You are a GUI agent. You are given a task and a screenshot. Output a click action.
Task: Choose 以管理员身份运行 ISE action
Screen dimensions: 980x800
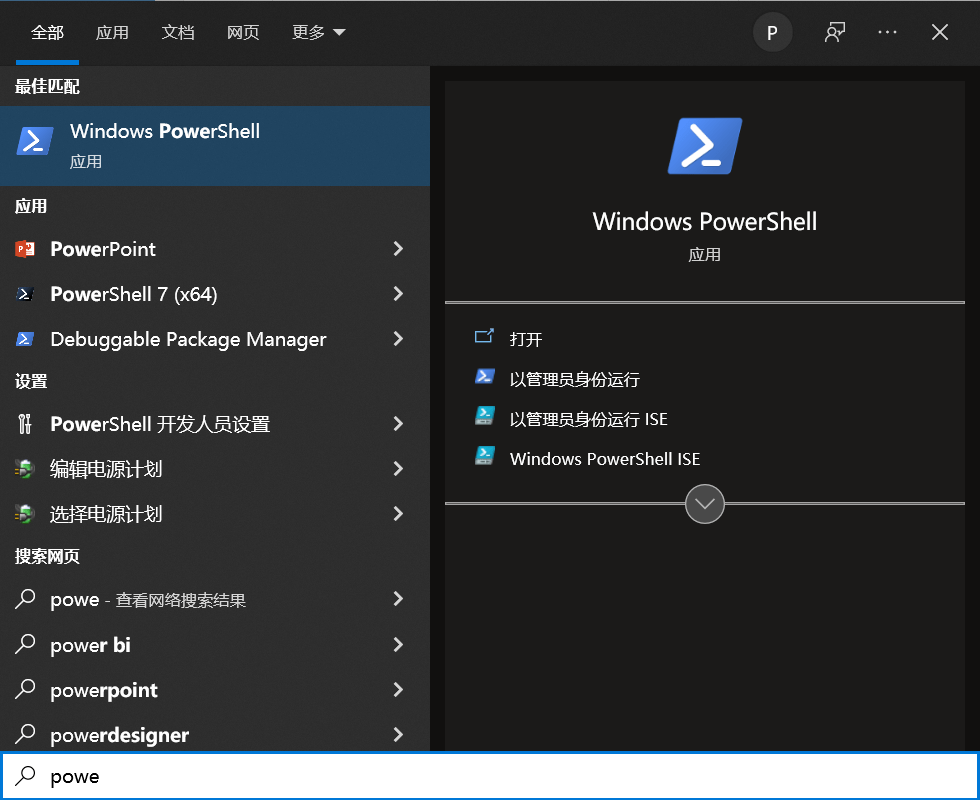pos(589,419)
